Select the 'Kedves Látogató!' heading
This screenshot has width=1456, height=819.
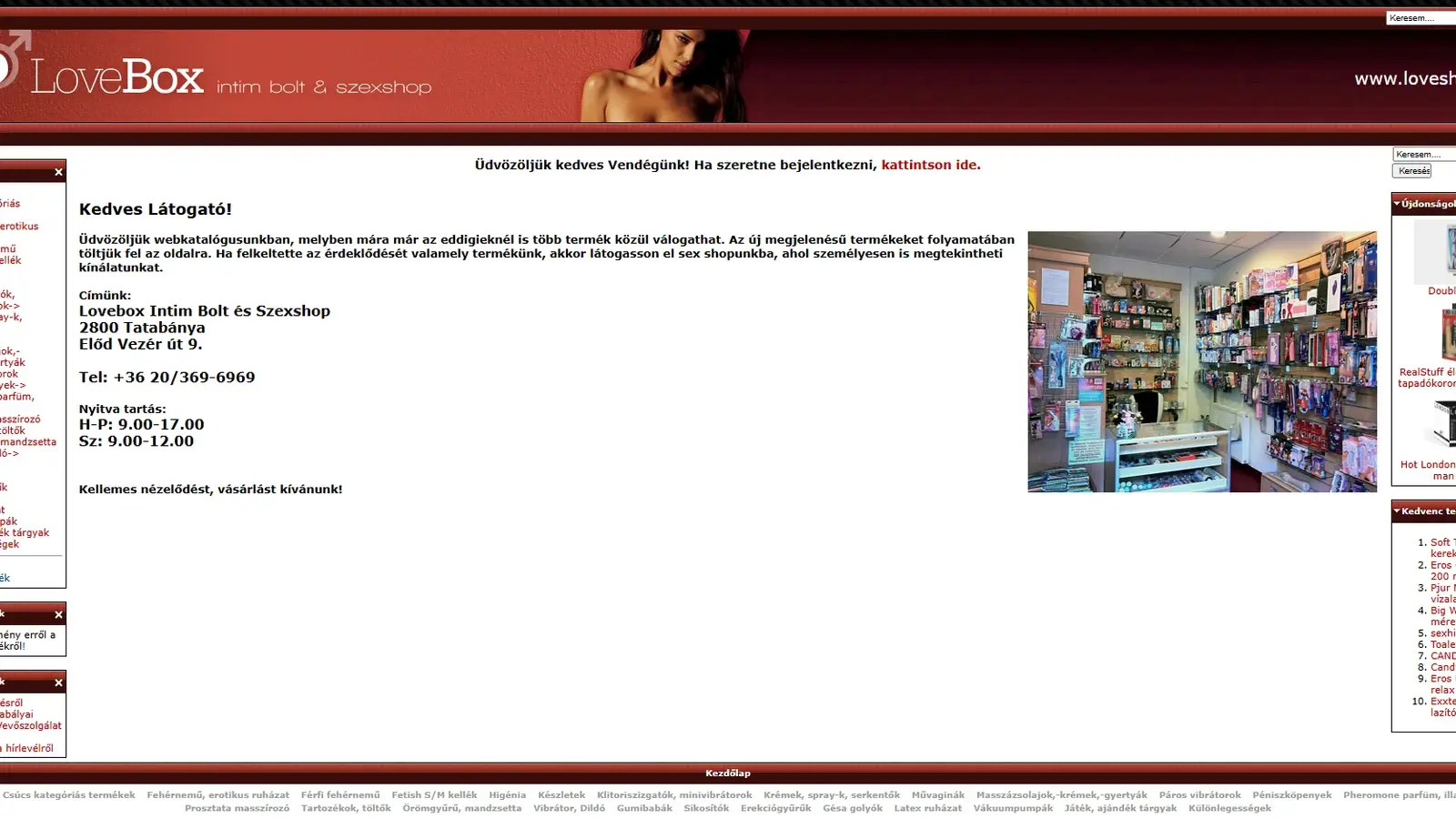[x=156, y=209]
